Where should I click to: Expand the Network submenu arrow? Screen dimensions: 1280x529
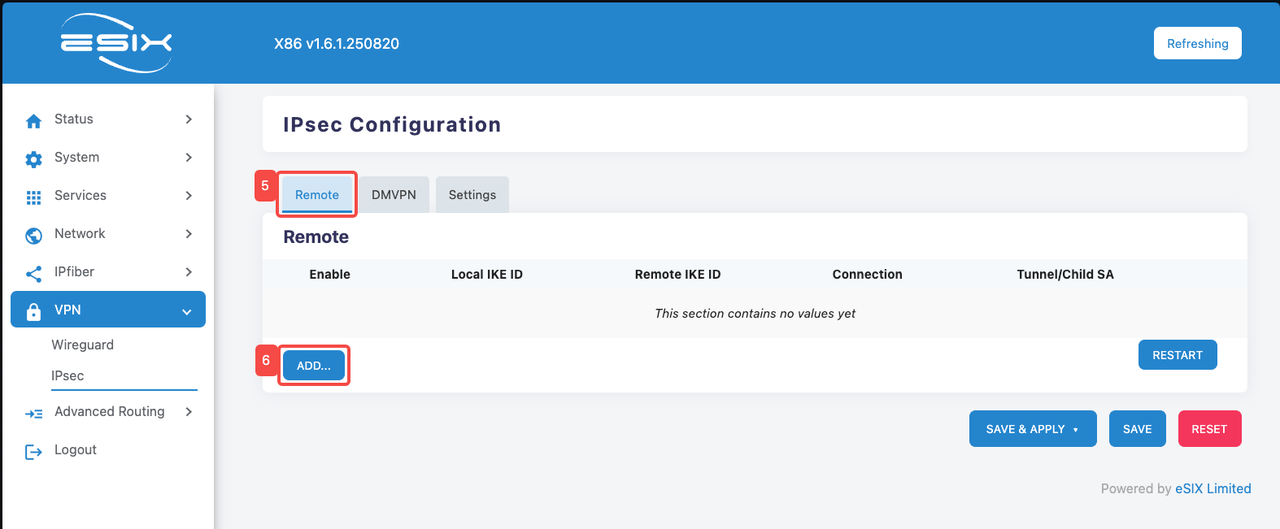tap(189, 234)
